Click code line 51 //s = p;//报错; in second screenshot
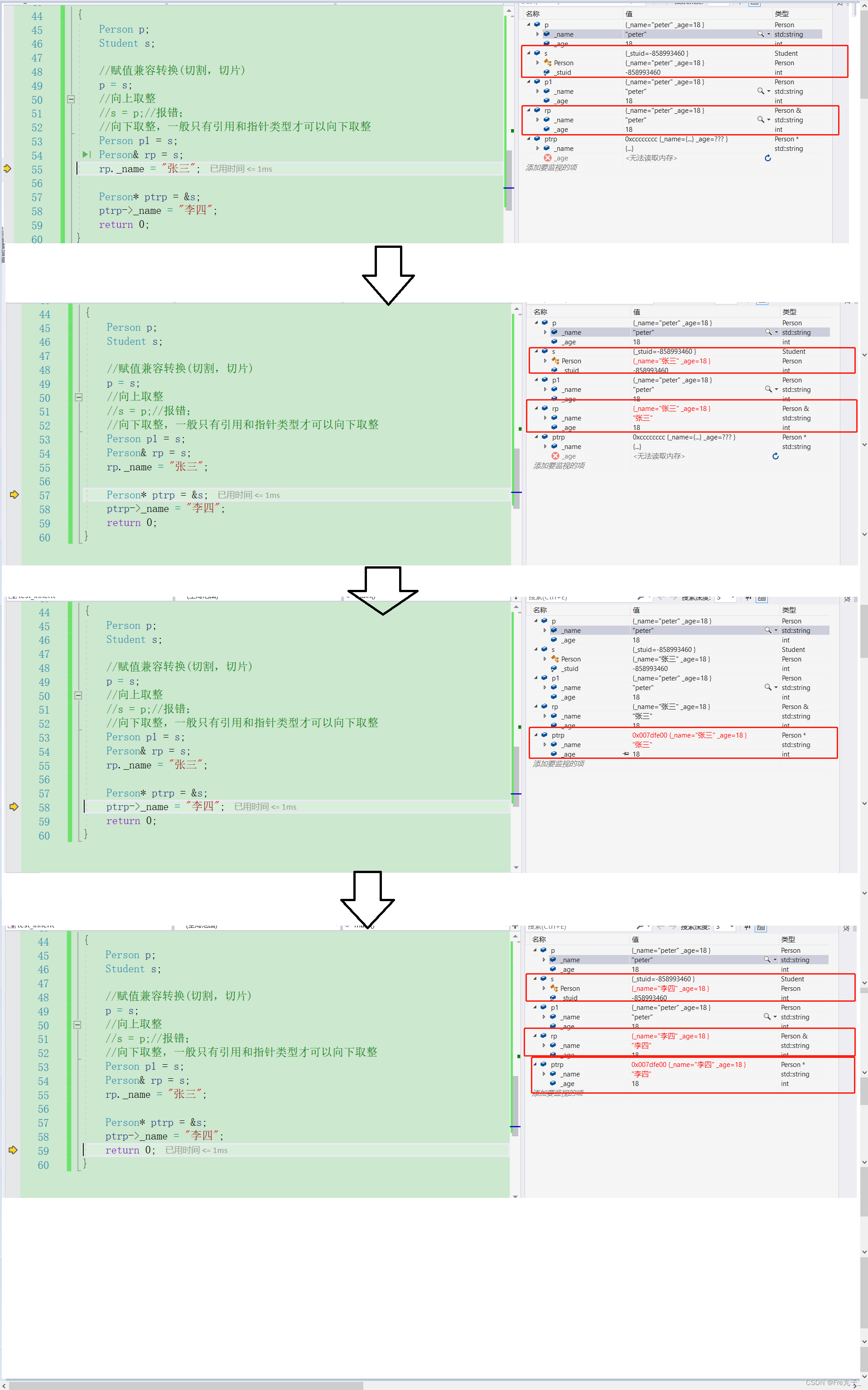The width and height of the screenshot is (868, 1390). click(149, 410)
